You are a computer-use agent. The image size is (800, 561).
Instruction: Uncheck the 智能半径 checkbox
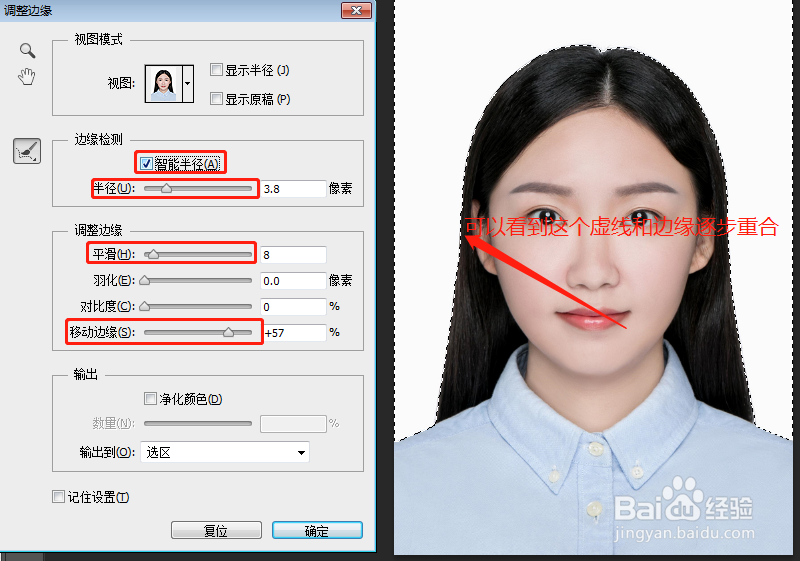pos(146,163)
